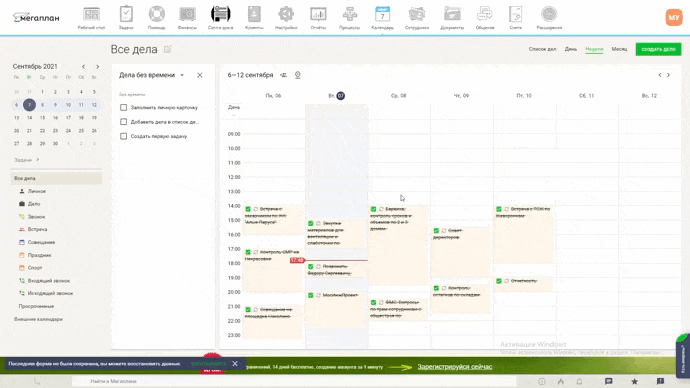This screenshot has height=388, width=690.
Task: Open the chat bubble icon in bottom bar
Action: [x=608, y=381]
